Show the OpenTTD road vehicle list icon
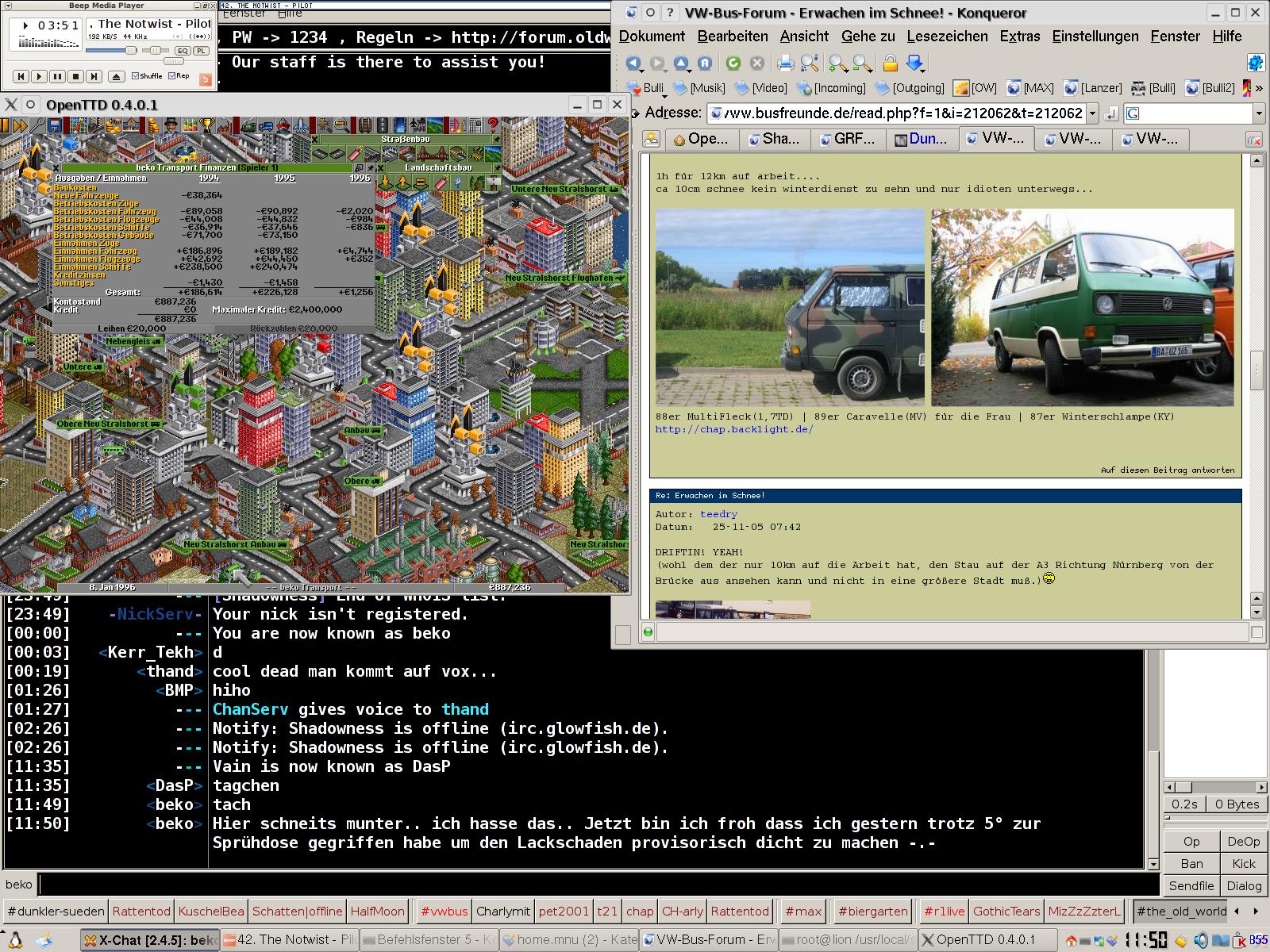 (x=265, y=125)
